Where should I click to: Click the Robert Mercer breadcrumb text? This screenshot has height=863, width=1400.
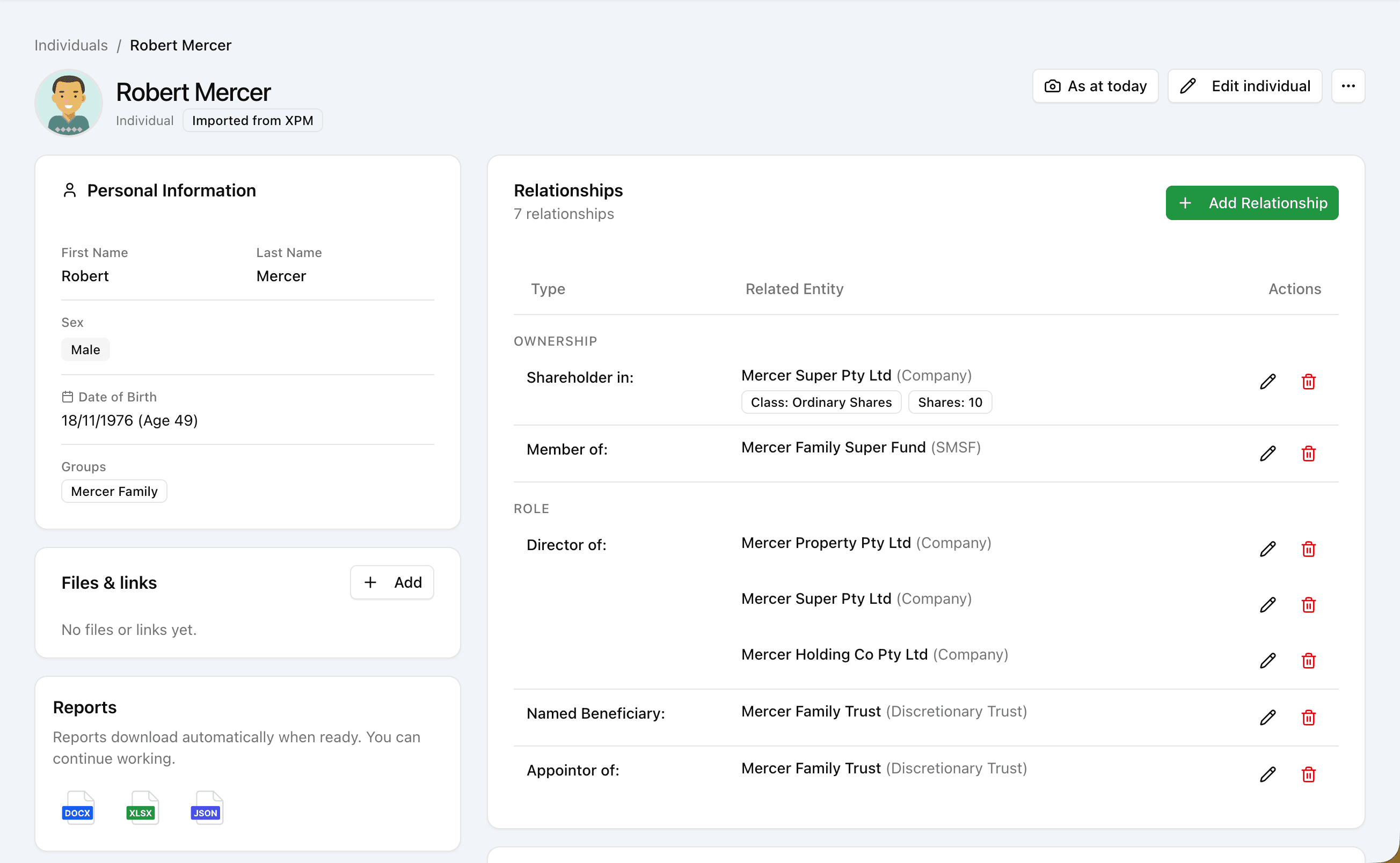pyautogui.click(x=180, y=45)
